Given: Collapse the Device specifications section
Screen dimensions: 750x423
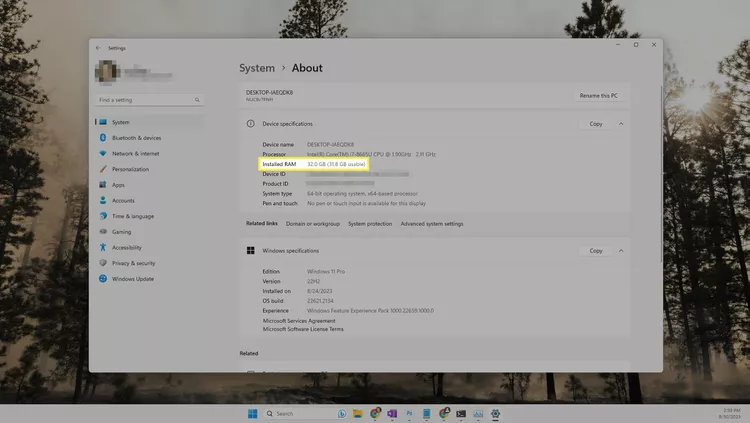Looking at the screenshot, I should [x=621, y=124].
